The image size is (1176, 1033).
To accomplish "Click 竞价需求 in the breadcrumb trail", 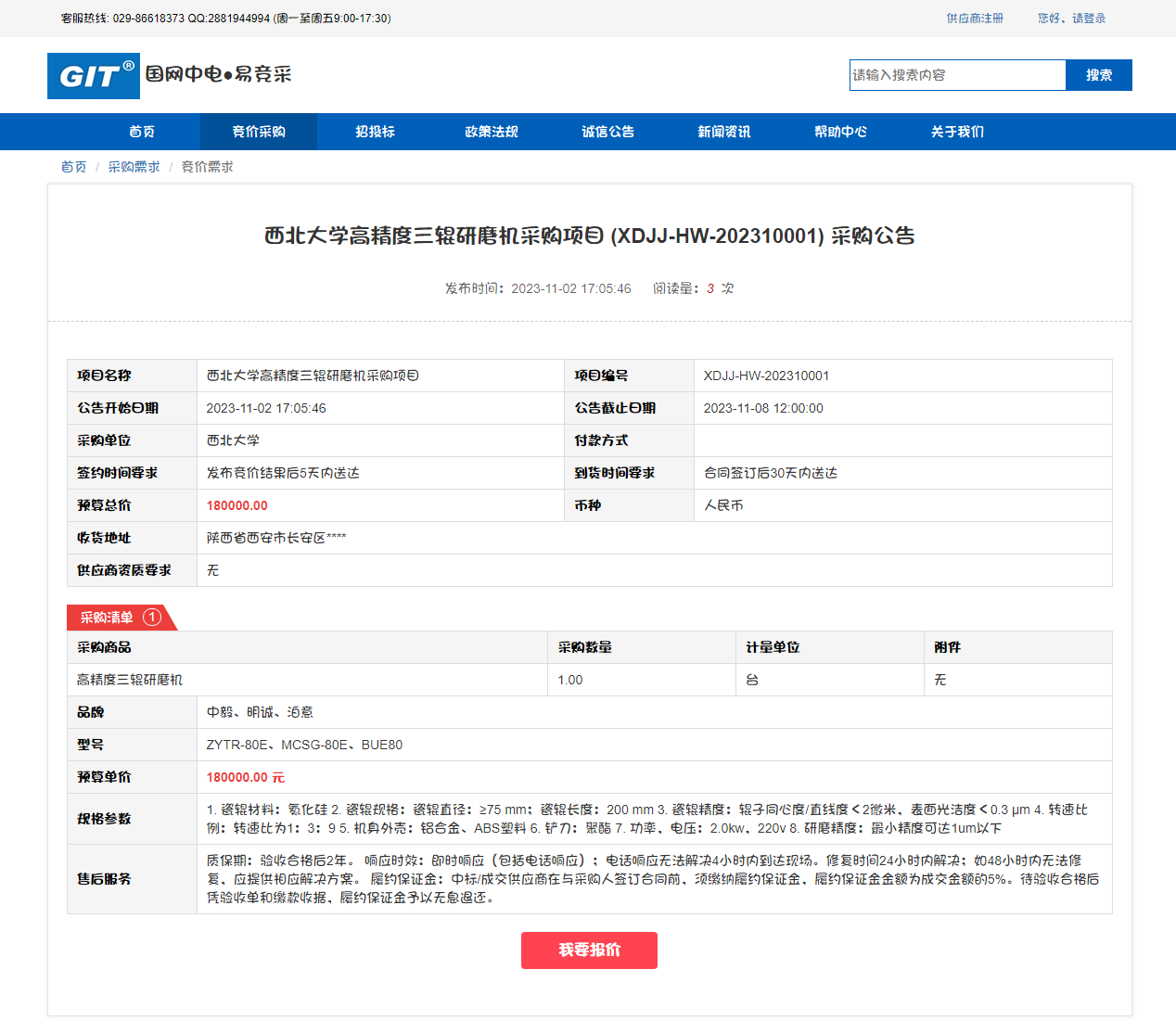I will [207, 167].
